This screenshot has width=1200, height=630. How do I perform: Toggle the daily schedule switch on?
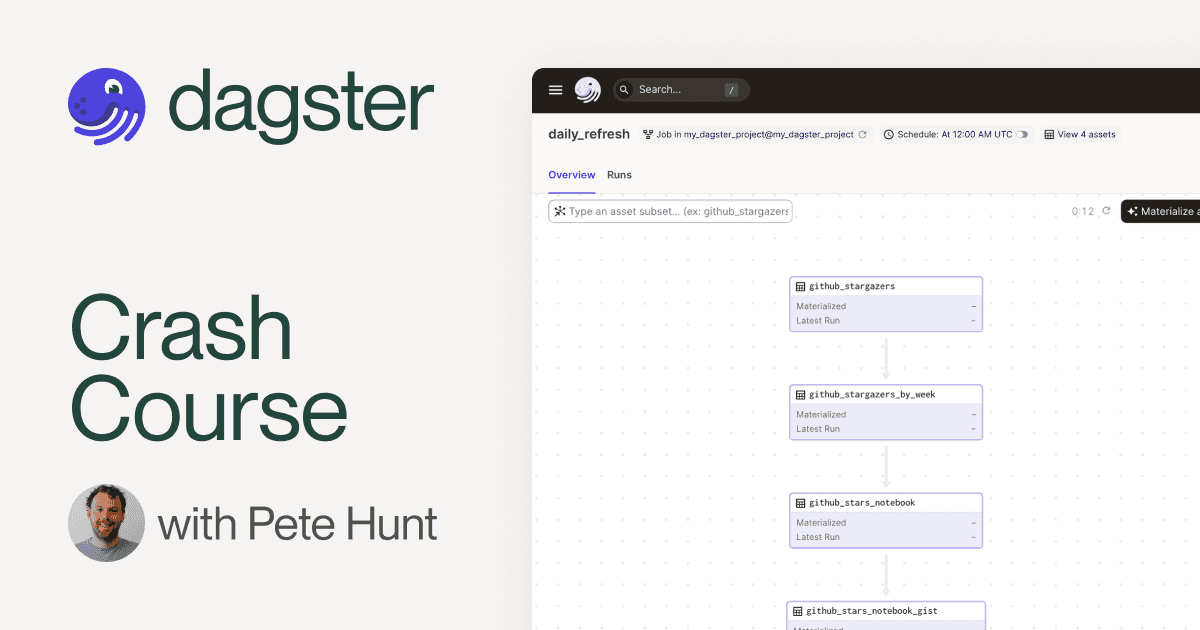(x=1023, y=134)
